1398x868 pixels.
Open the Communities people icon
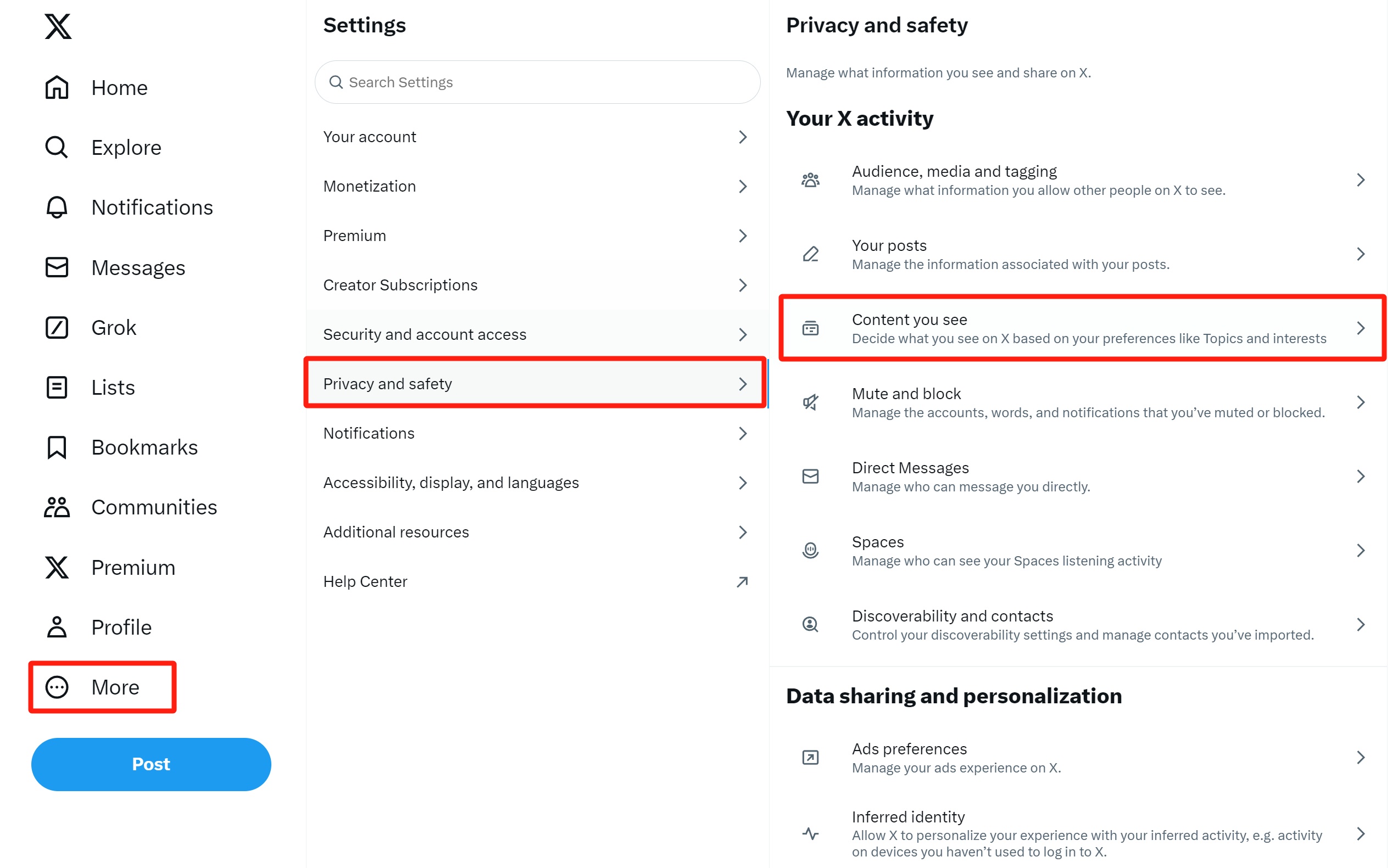pos(57,507)
